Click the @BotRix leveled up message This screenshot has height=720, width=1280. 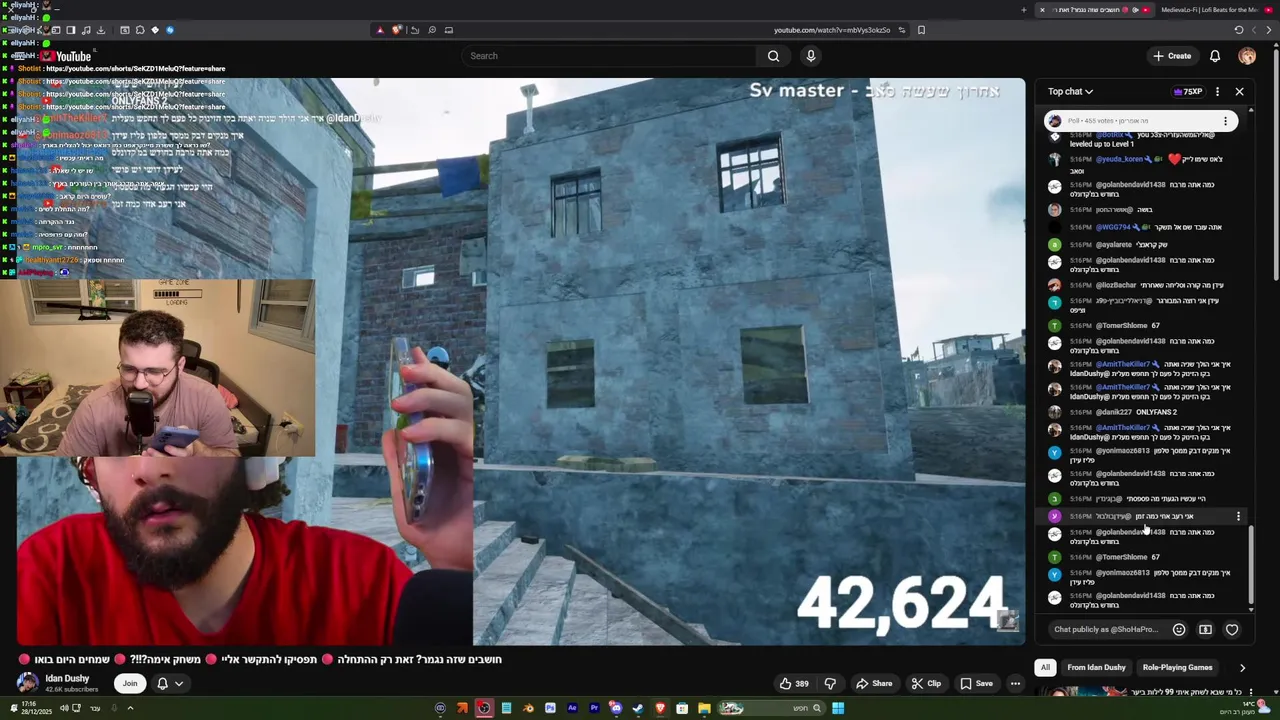1140,139
